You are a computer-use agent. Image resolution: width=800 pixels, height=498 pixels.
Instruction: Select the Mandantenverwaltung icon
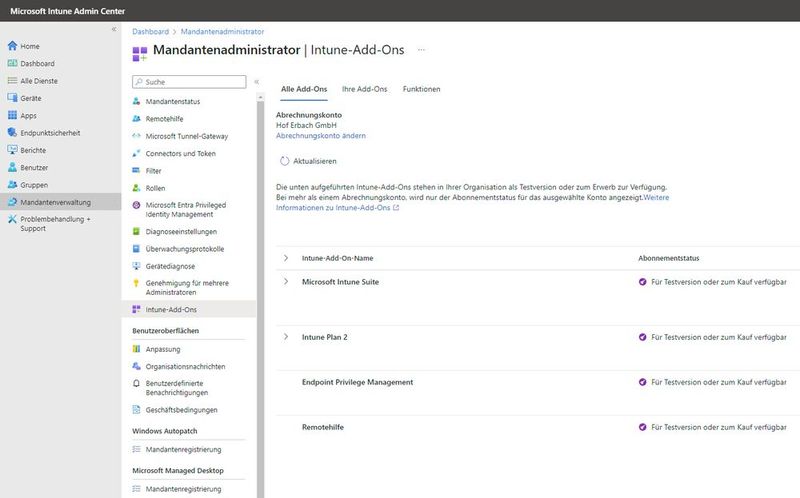point(12,202)
